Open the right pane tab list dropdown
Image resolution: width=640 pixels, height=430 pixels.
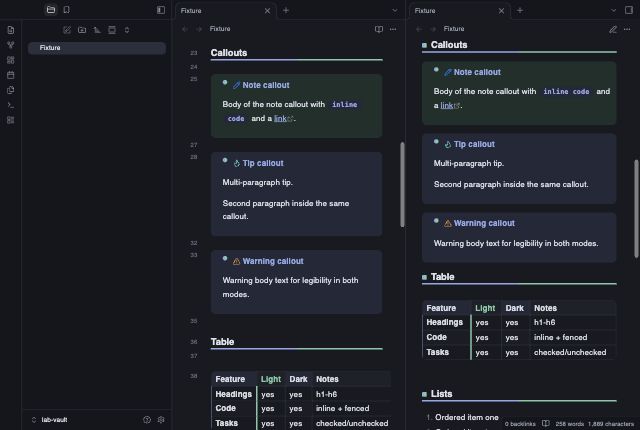tap(613, 10)
